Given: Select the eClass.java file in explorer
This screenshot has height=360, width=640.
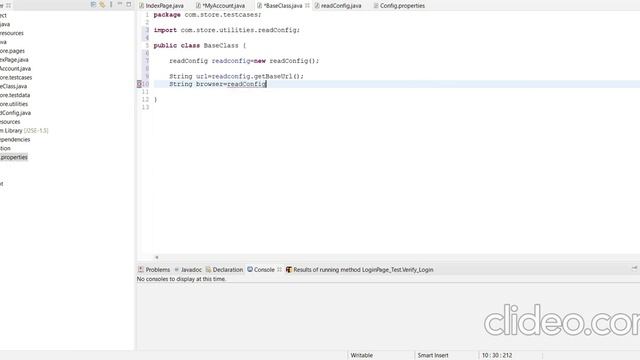Looking at the screenshot, I should tap(13, 87).
